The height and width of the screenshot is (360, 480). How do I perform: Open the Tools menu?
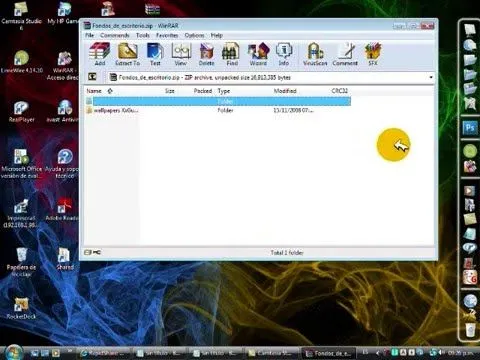(x=143, y=35)
